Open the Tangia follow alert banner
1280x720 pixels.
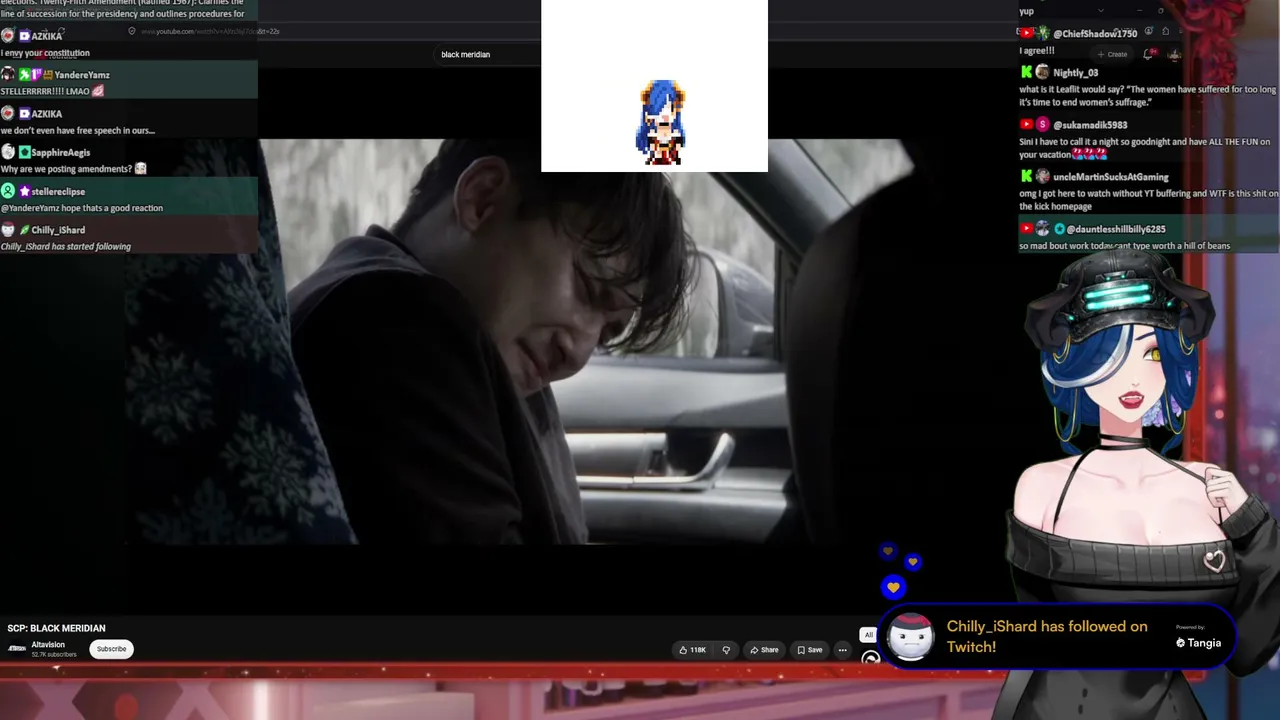point(1058,637)
